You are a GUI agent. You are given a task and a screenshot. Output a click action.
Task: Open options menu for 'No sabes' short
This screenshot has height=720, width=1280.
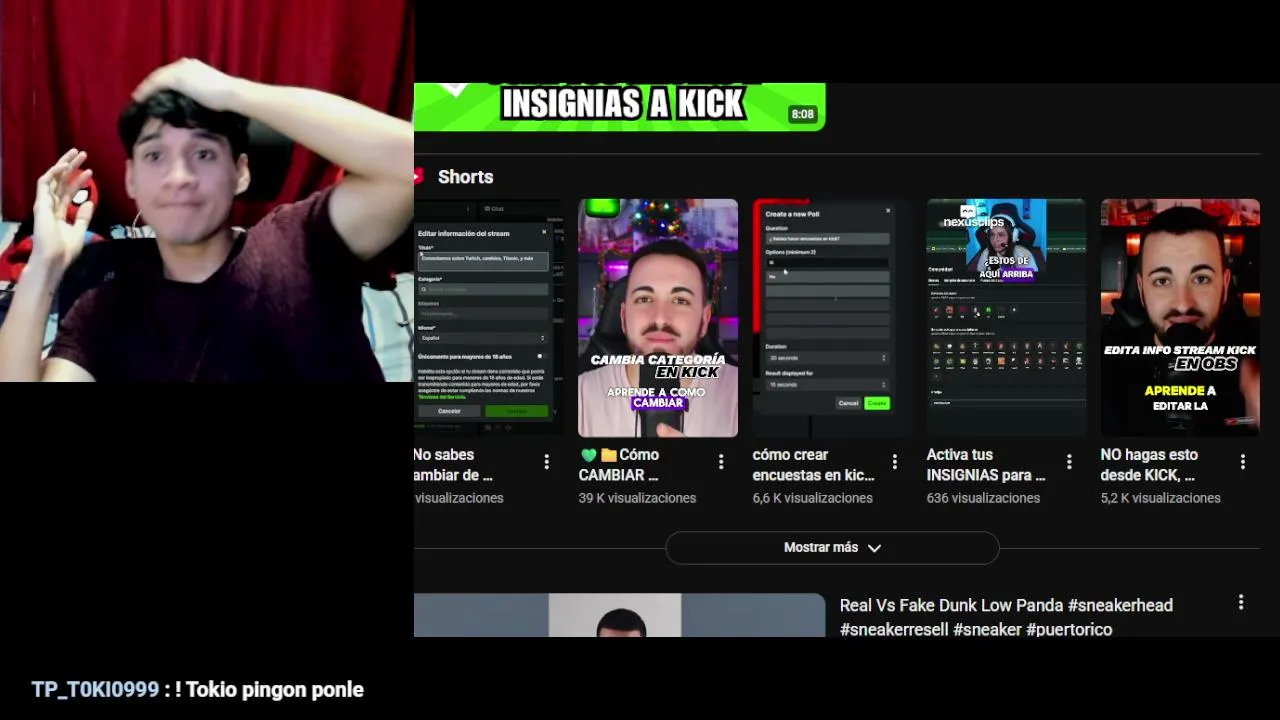click(546, 462)
